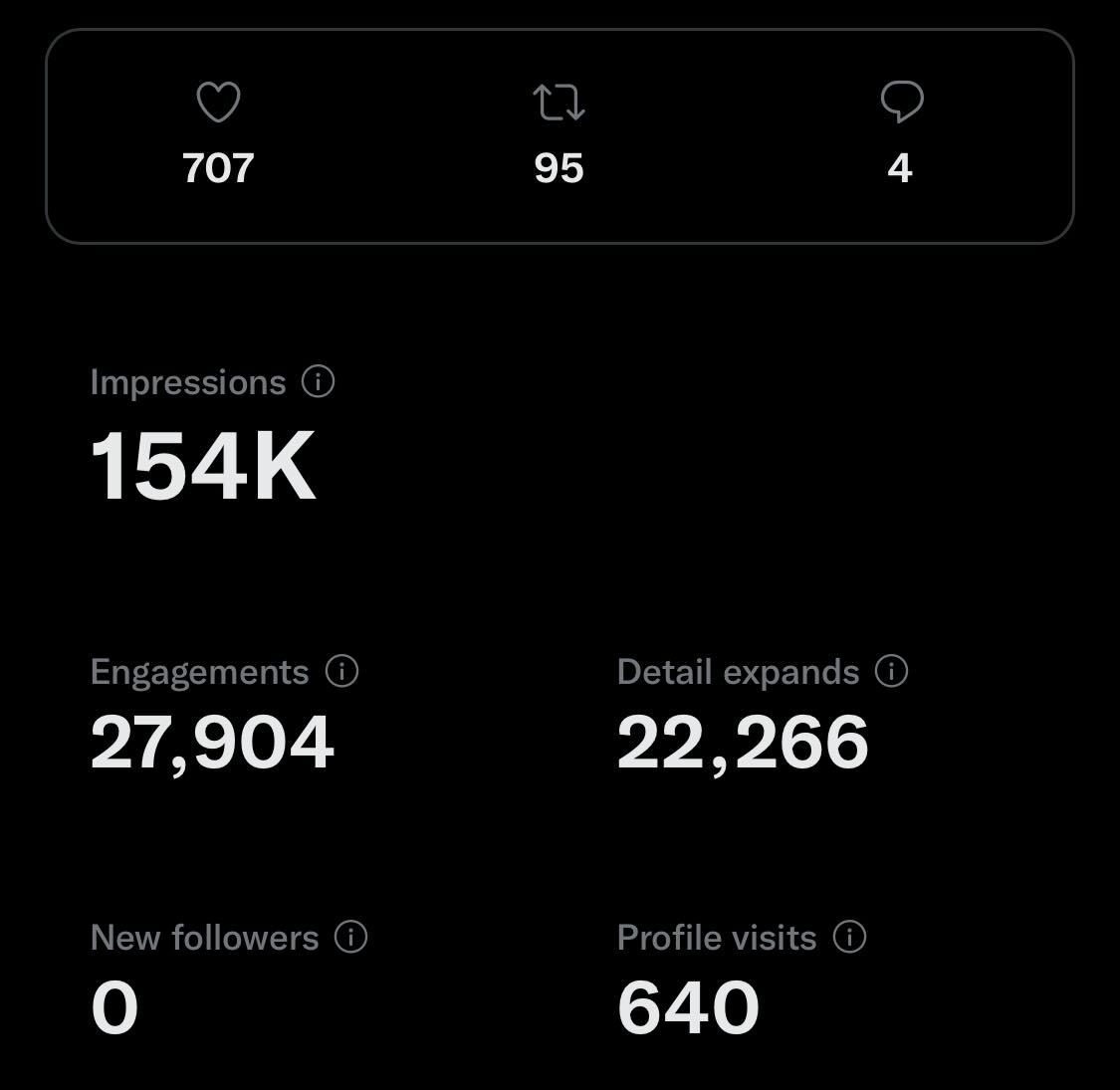
Task: Select the 4 replies count
Action: [900, 168]
